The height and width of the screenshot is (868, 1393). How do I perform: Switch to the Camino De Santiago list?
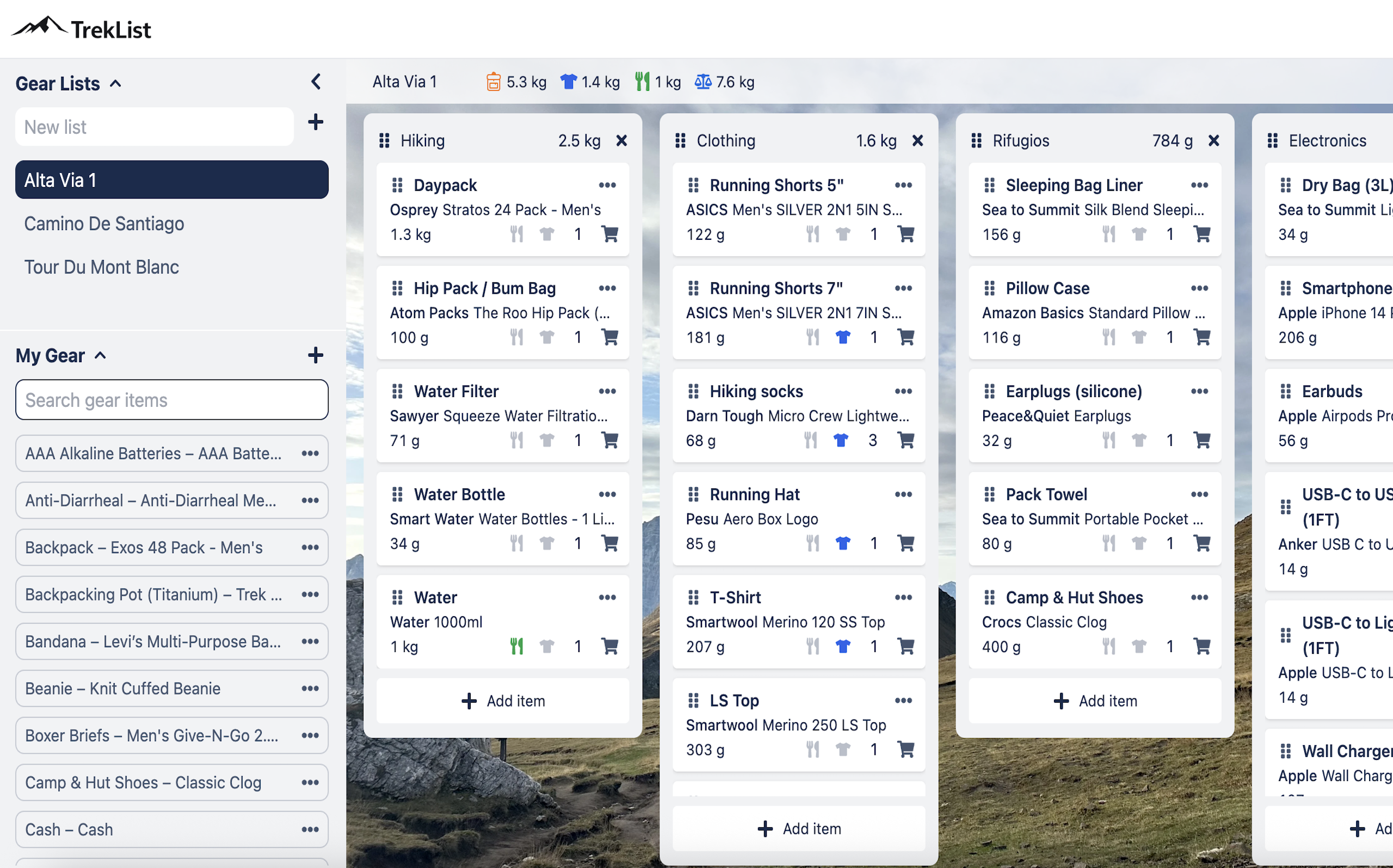(x=104, y=224)
